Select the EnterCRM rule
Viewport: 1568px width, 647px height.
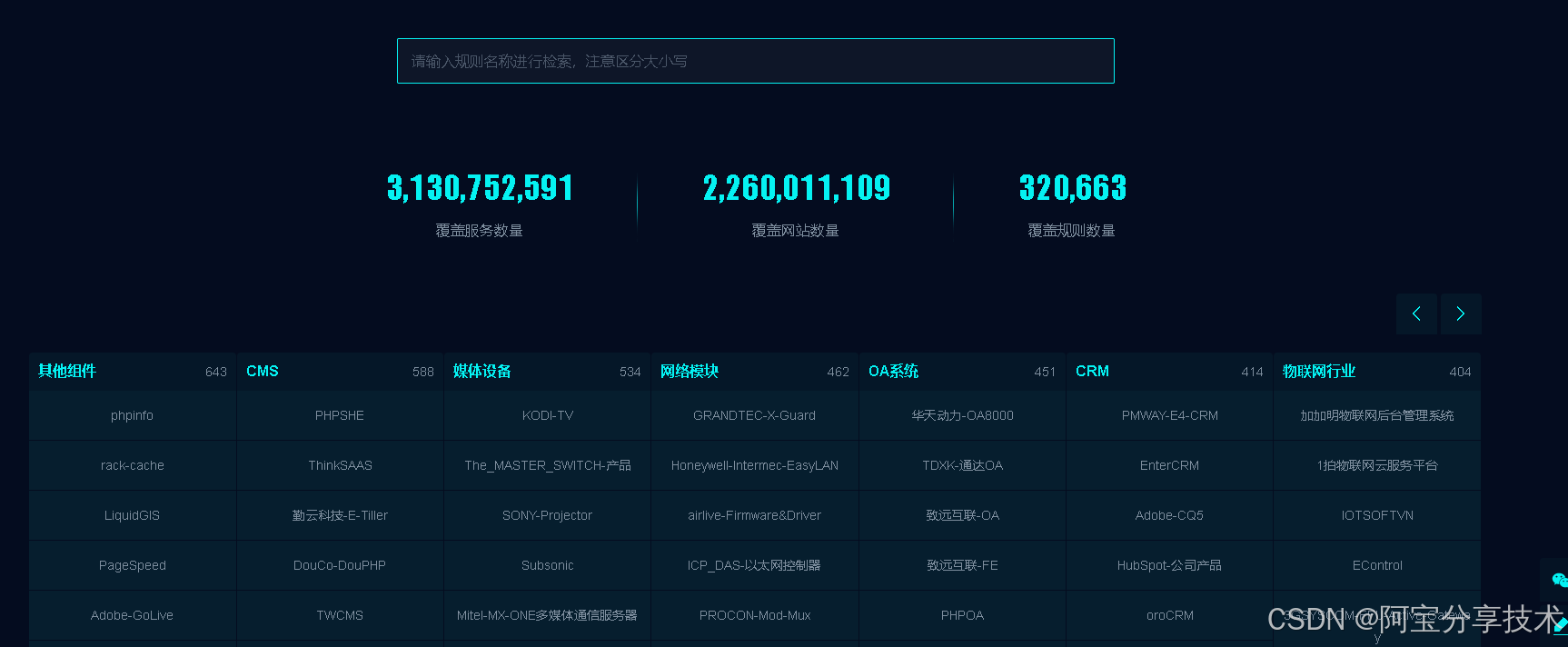coord(1169,465)
